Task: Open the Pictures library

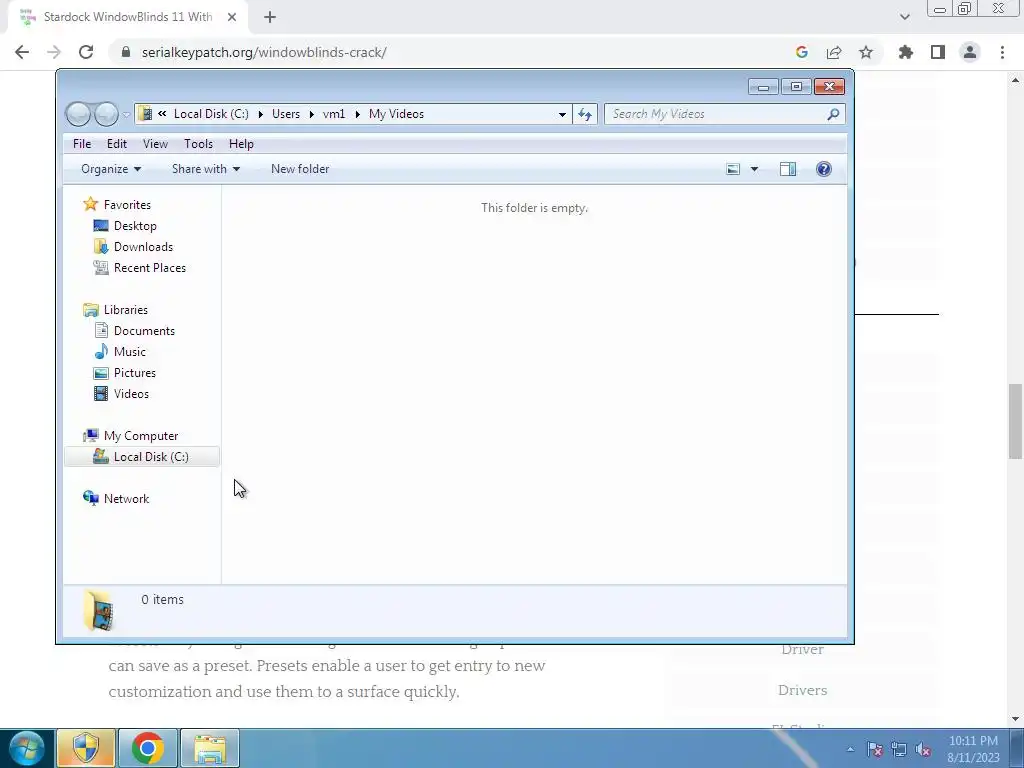Action: point(135,373)
